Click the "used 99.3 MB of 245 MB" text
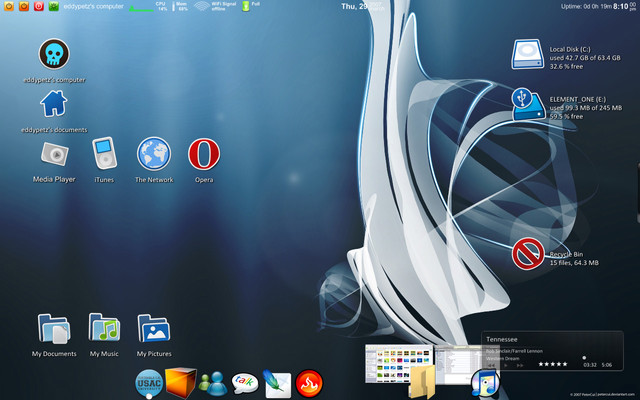This screenshot has width=640, height=400. click(586, 108)
